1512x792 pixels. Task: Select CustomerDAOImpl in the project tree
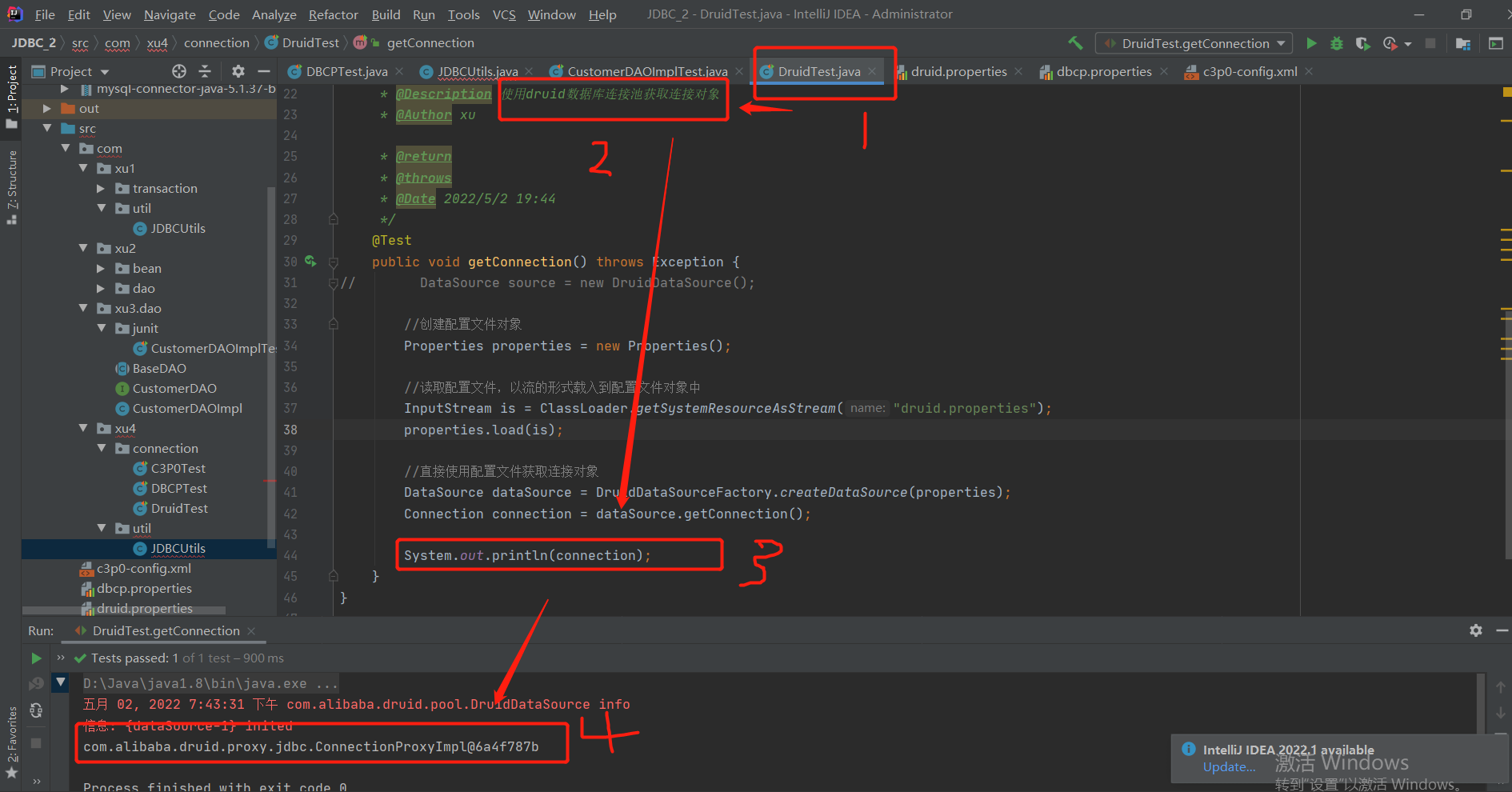187,408
